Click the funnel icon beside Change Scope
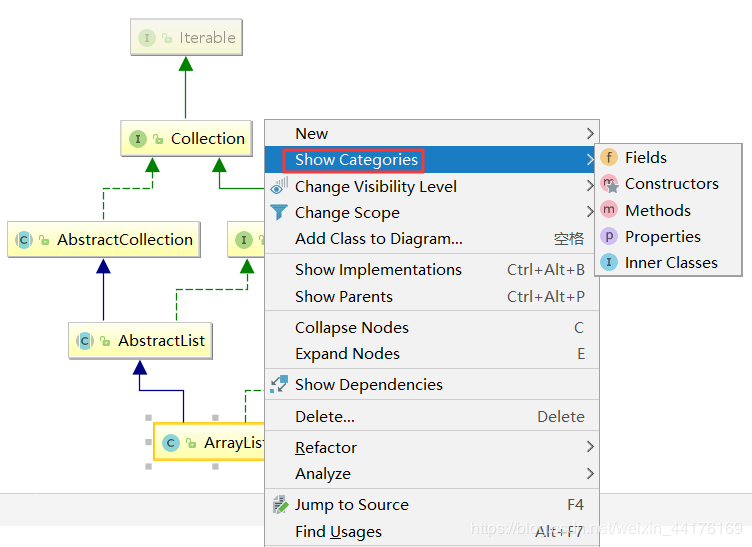Image resolution: width=752 pixels, height=547 pixels. tap(280, 212)
